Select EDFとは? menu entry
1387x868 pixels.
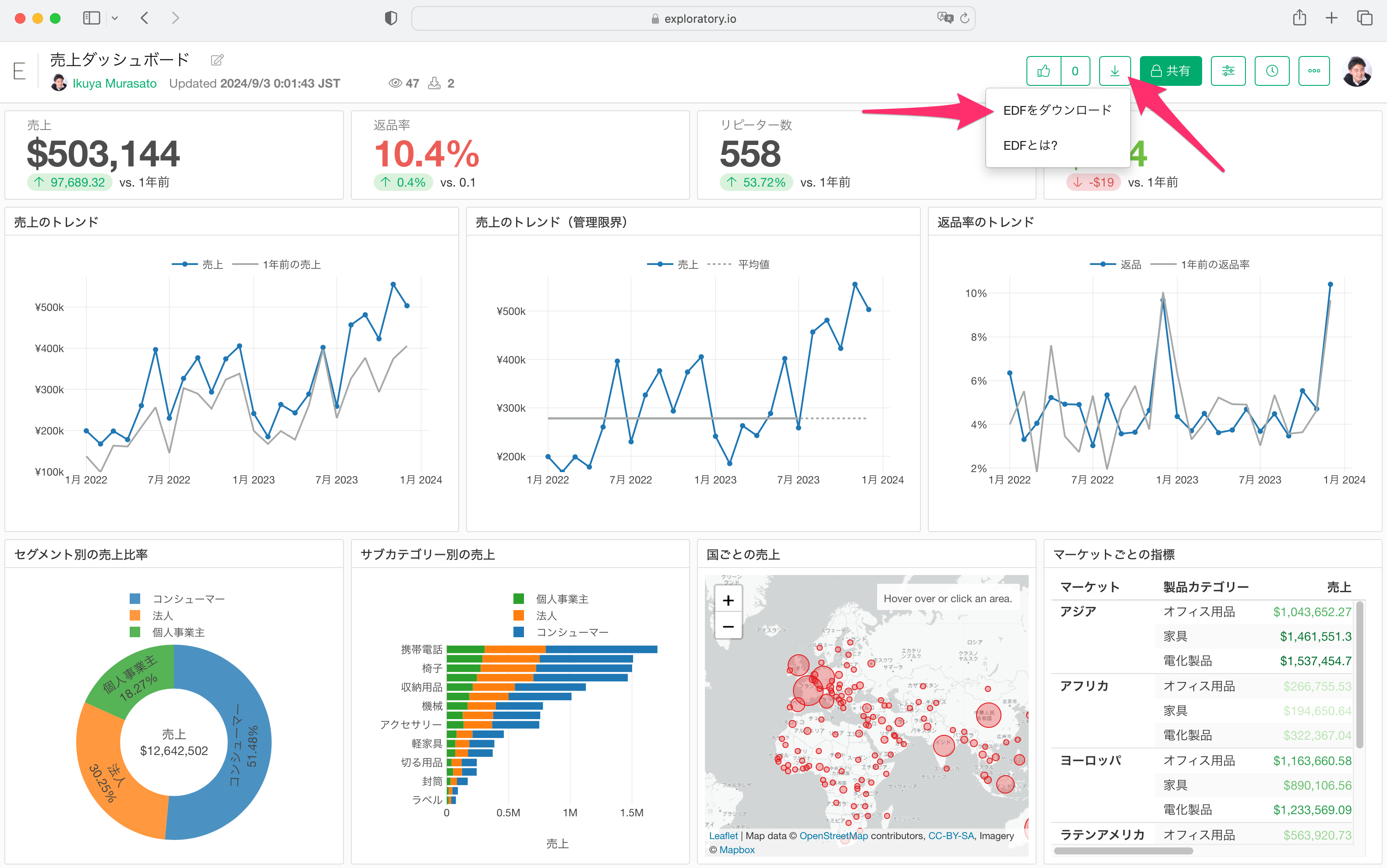pyautogui.click(x=1030, y=145)
